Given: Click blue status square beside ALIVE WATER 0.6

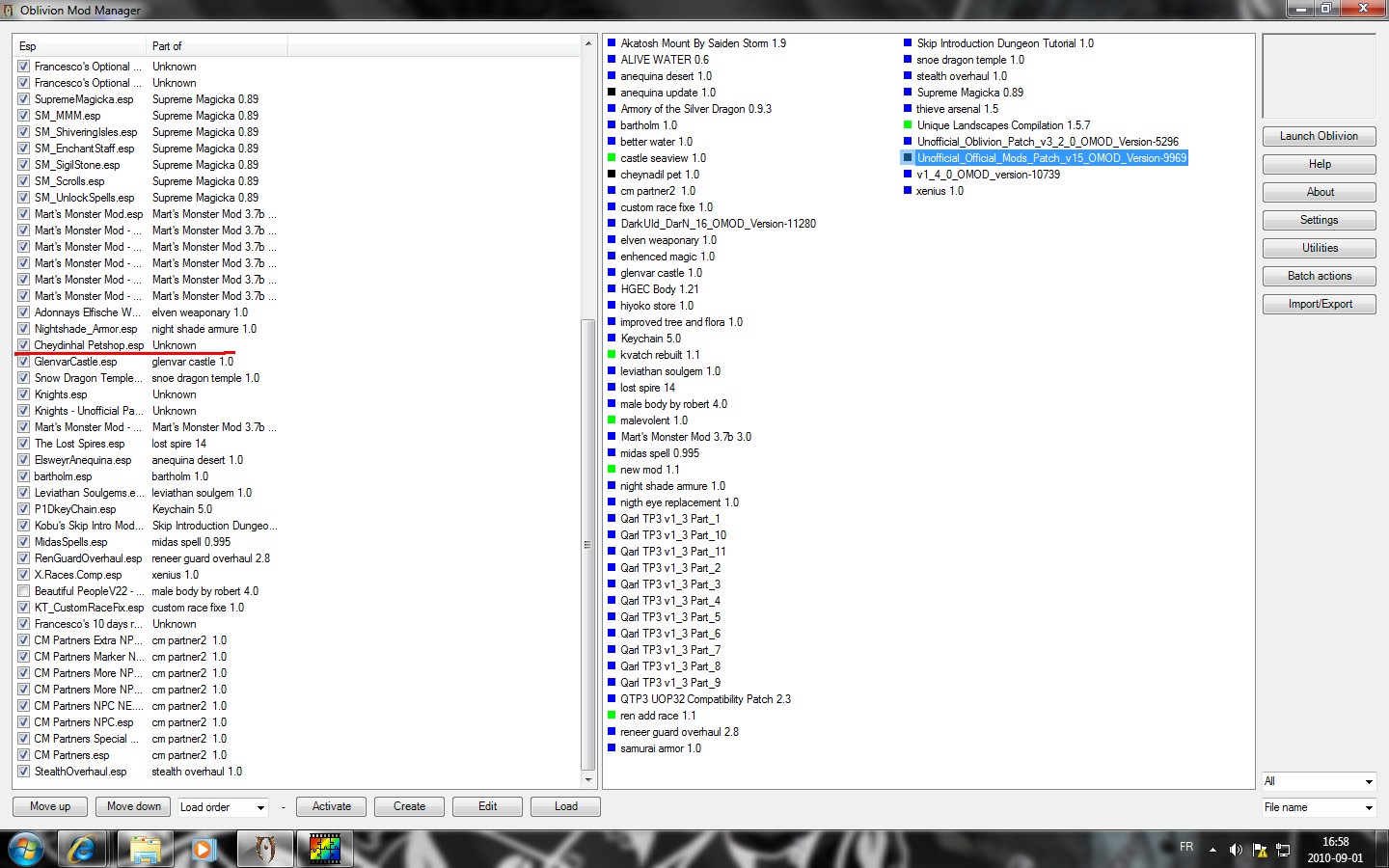Looking at the screenshot, I should (612, 60).
